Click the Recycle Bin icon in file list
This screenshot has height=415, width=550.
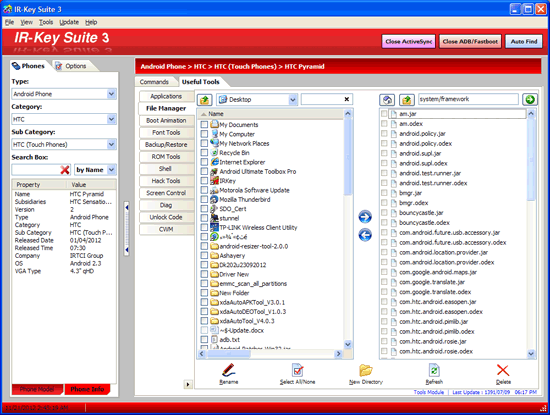coord(215,153)
